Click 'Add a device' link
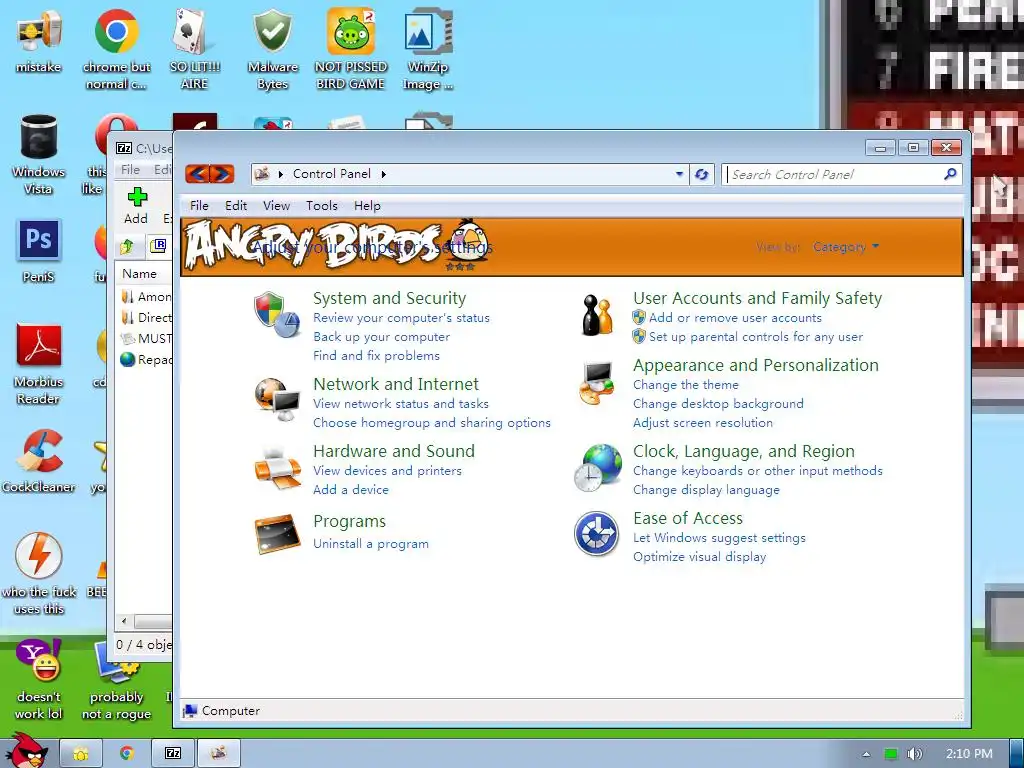1024x768 pixels. coord(351,490)
